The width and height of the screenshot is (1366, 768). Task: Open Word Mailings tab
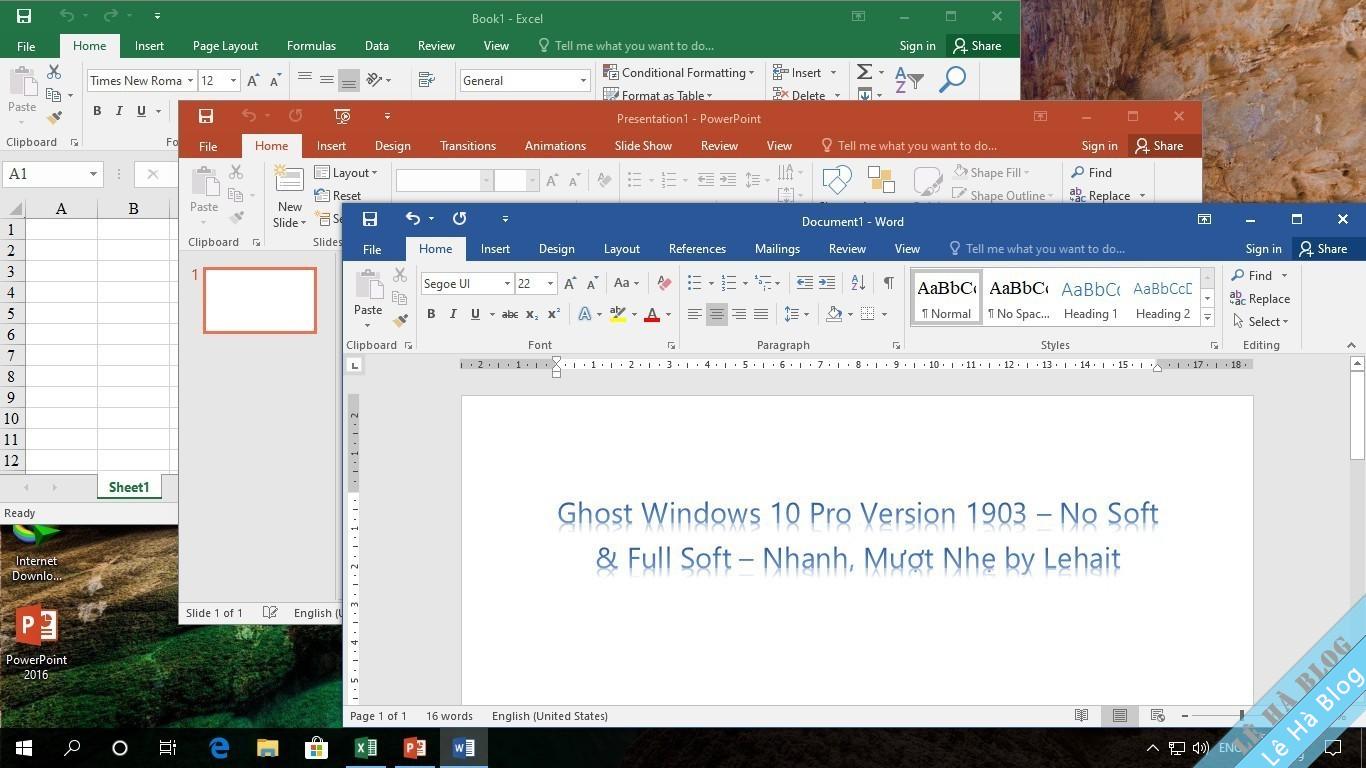(777, 249)
